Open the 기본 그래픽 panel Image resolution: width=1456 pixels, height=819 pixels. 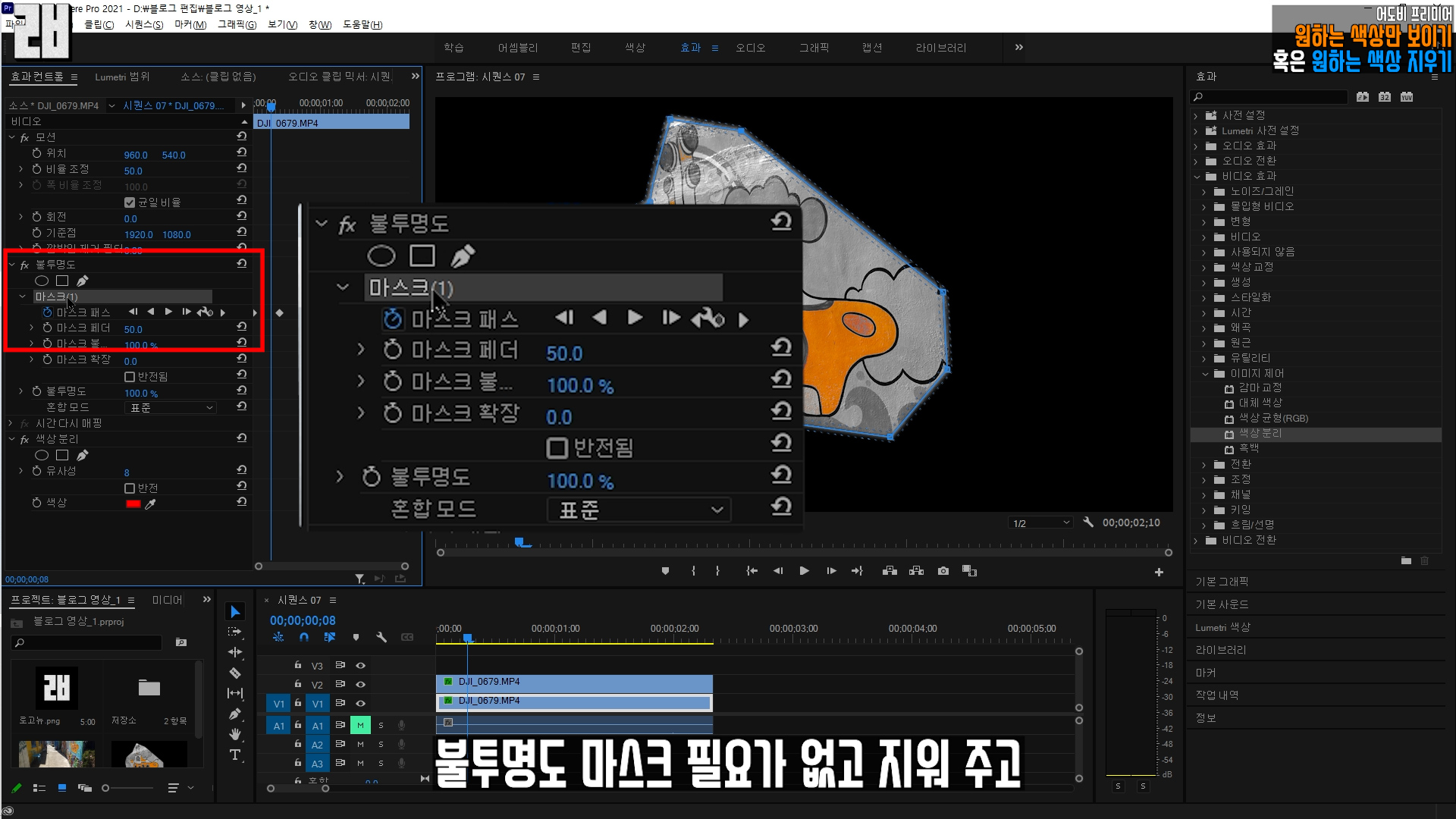(x=1222, y=582)
